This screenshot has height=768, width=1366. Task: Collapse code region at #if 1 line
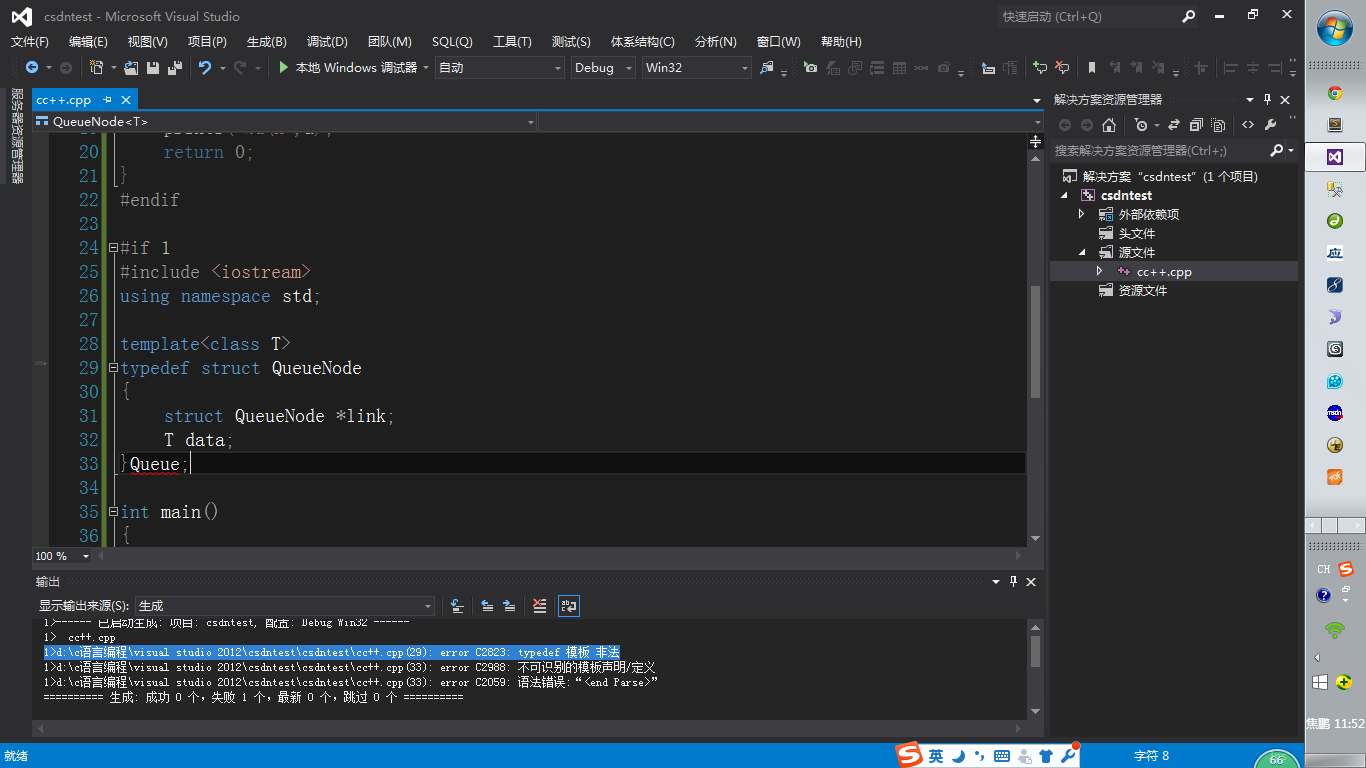[x=113, y=248]
